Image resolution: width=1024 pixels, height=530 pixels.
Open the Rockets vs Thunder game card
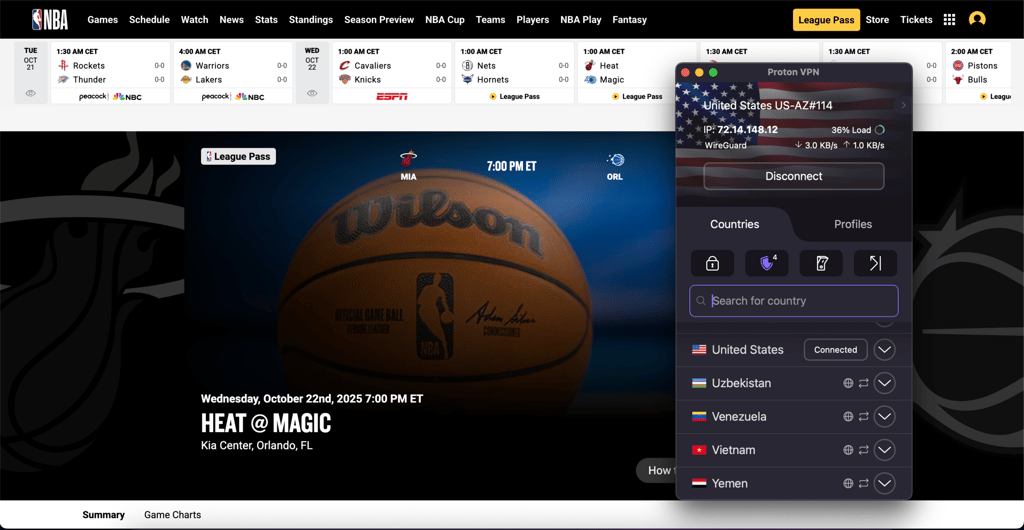(x=110, y=72)
